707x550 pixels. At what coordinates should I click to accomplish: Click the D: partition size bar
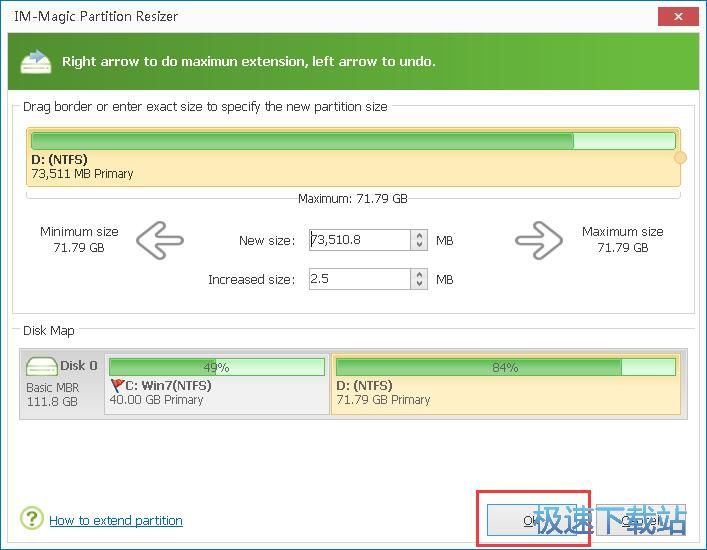pyautogui.click(x=353, y=141)
